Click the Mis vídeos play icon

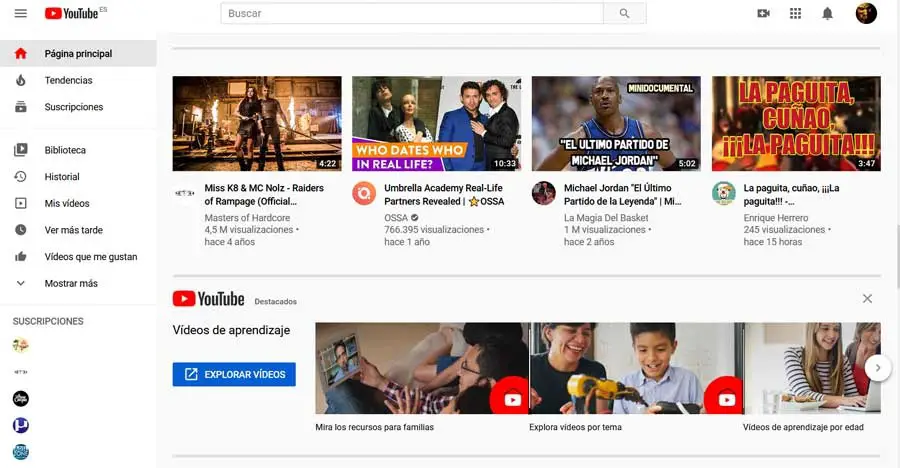21,203
